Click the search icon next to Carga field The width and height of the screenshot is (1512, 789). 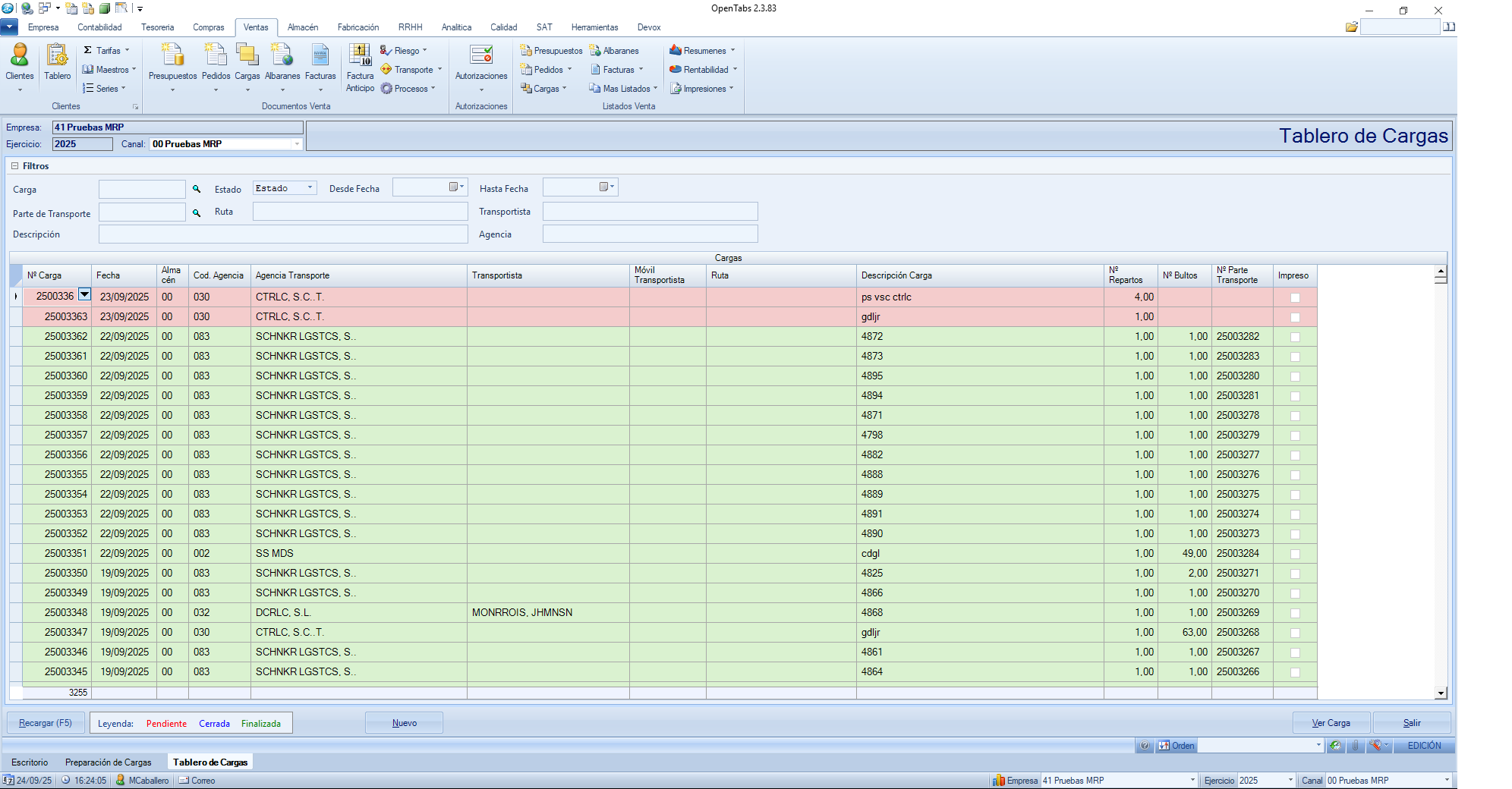[197, 189]
